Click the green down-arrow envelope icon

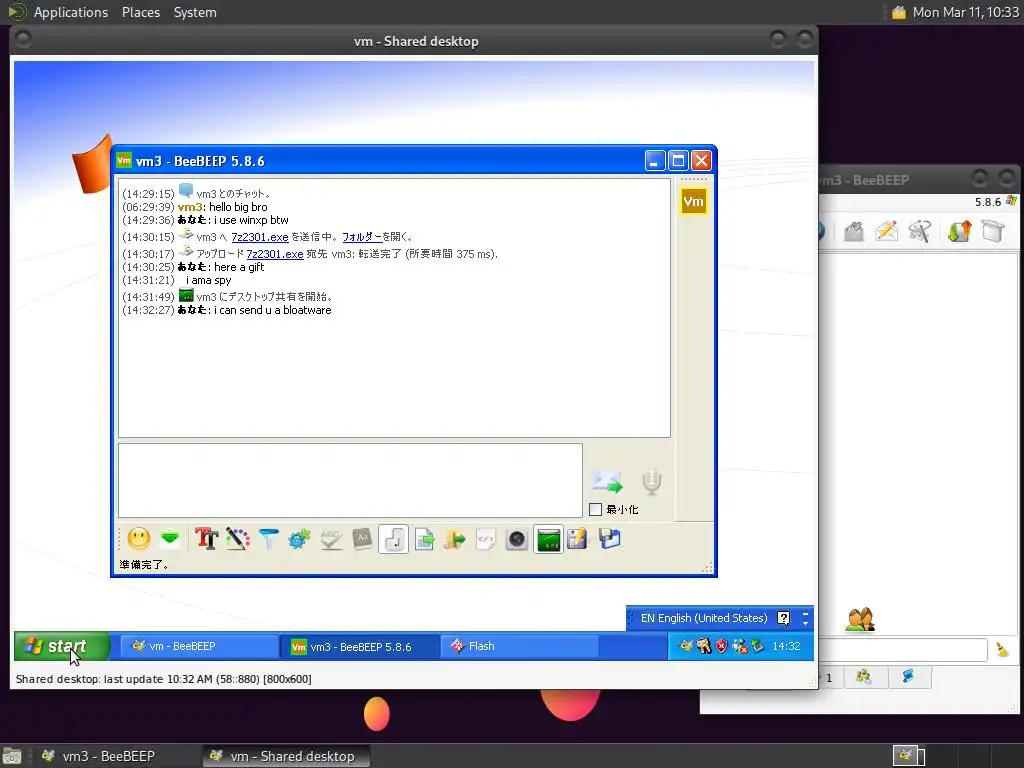click(170, 539)
